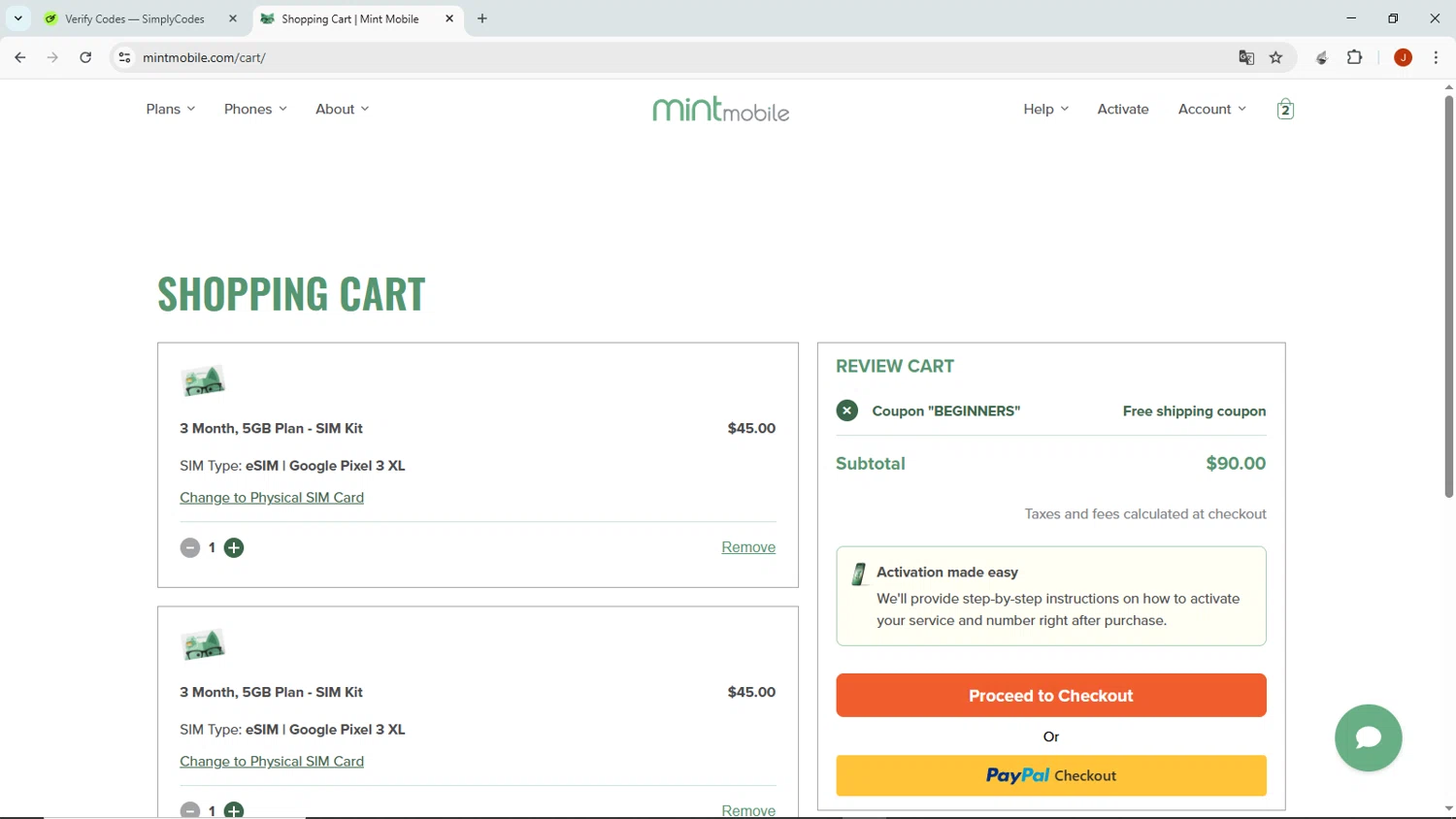Go back to the previous page
The width and height of the screenshot is (1456, 819).
tap(20, 57)
